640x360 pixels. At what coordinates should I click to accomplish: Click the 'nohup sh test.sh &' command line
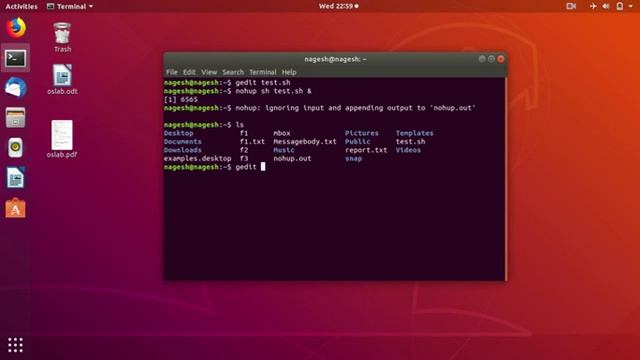point(273,91)
